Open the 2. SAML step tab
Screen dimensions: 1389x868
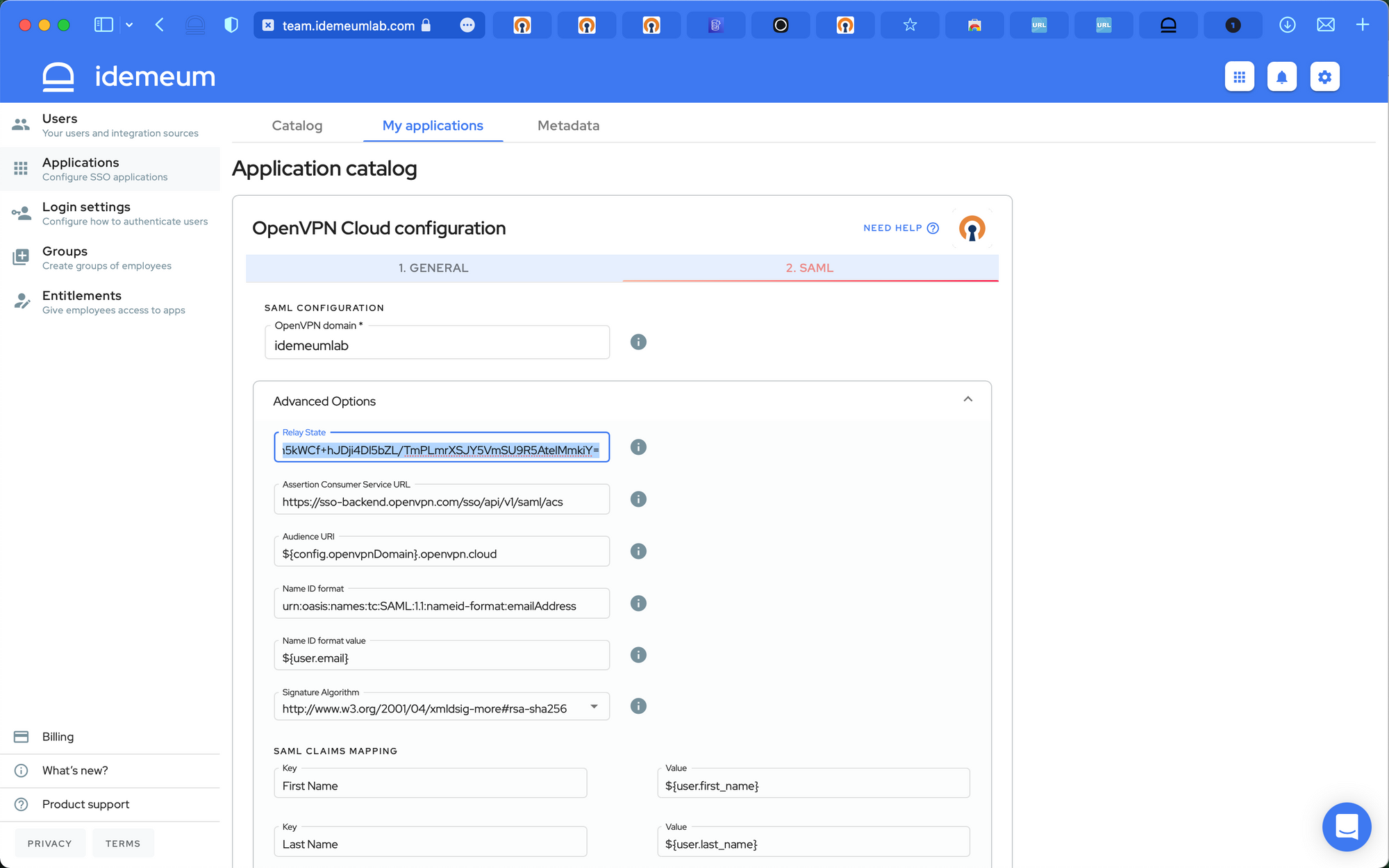[810, 268]
